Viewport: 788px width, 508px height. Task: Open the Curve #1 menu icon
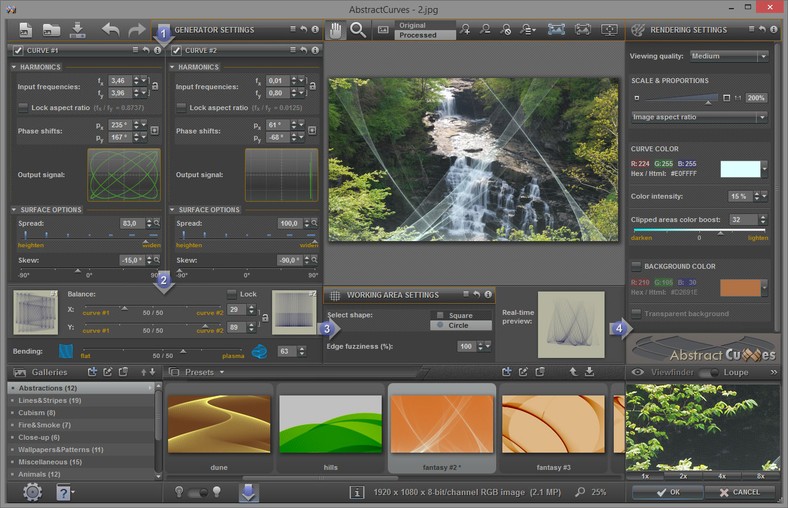135,50
